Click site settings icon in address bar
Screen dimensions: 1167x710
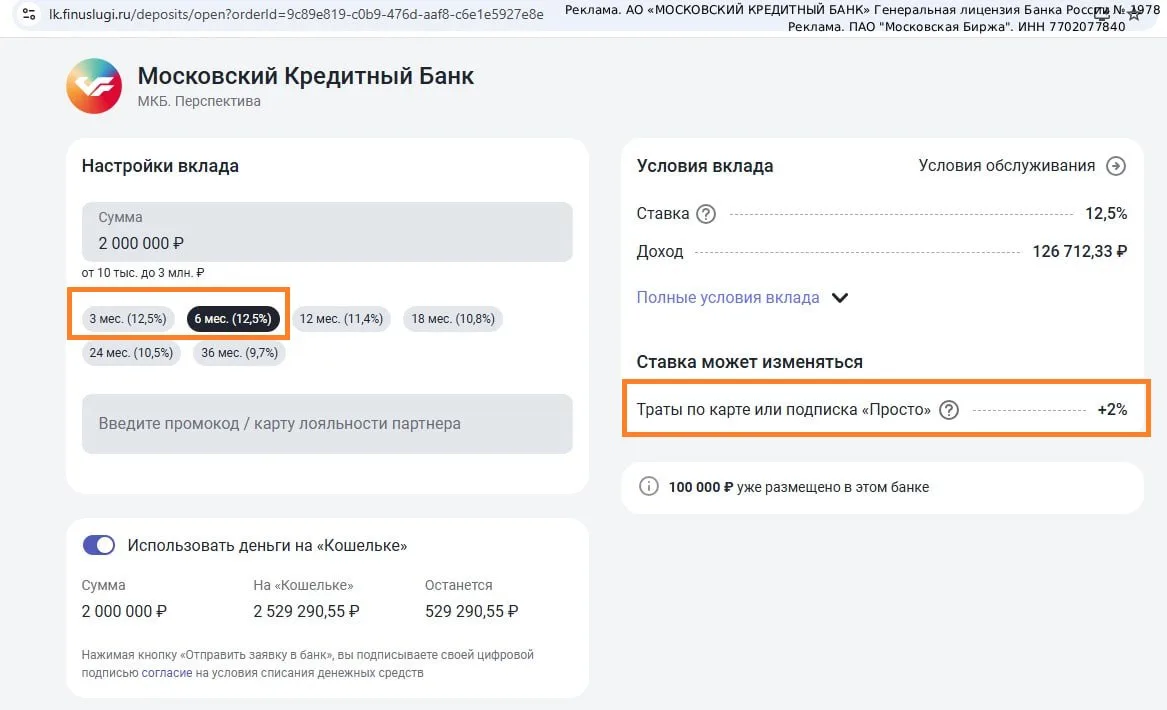pyautogui.click(x=29, y=13)
